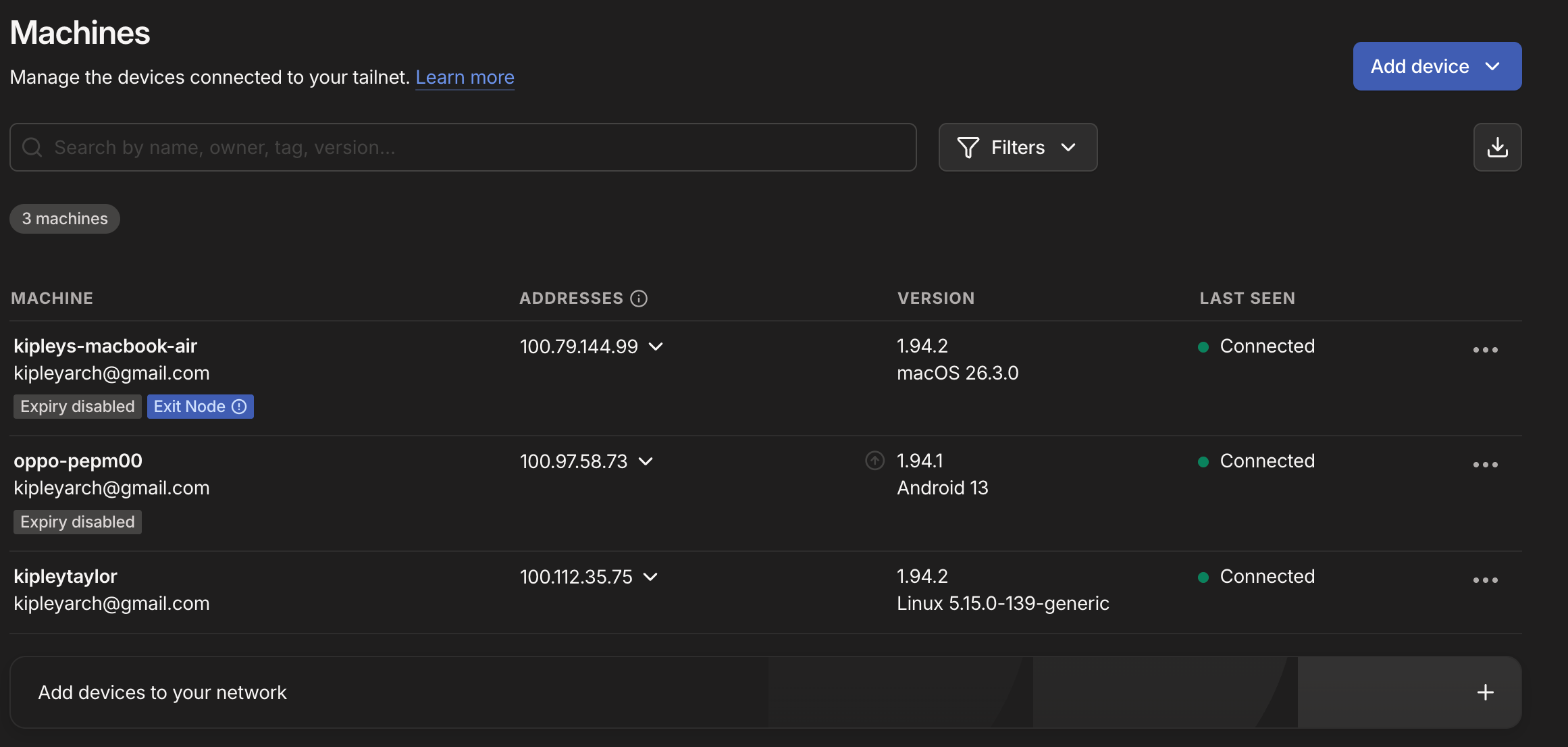This screenshot has width=1568, height=747.
Task: Click the filter funnel icon
Action: point(968,147)
